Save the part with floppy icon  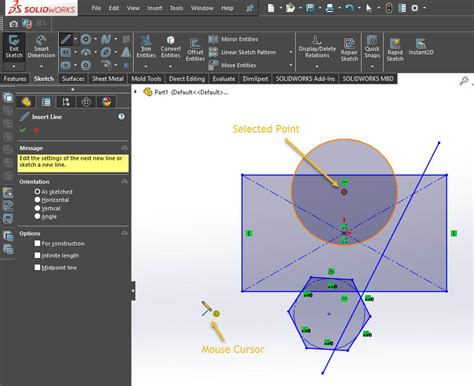310,8
